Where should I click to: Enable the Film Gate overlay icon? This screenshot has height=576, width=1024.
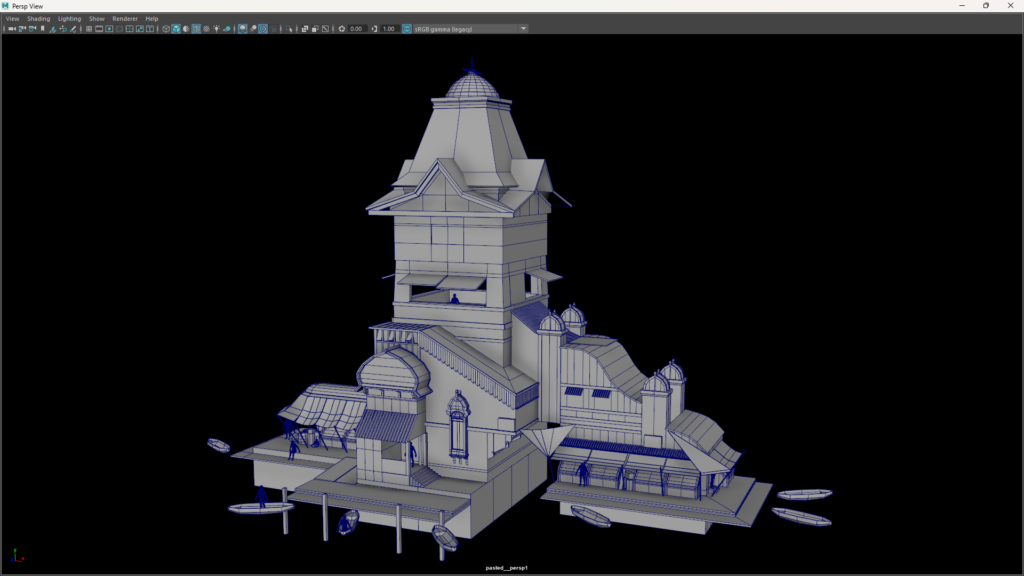tap(99, 29)
